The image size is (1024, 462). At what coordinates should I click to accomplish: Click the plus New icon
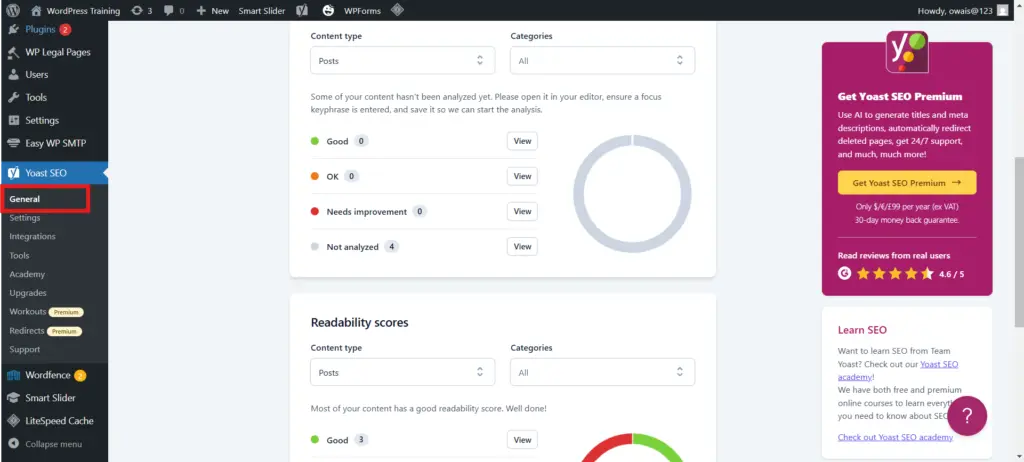coord(201,10)
